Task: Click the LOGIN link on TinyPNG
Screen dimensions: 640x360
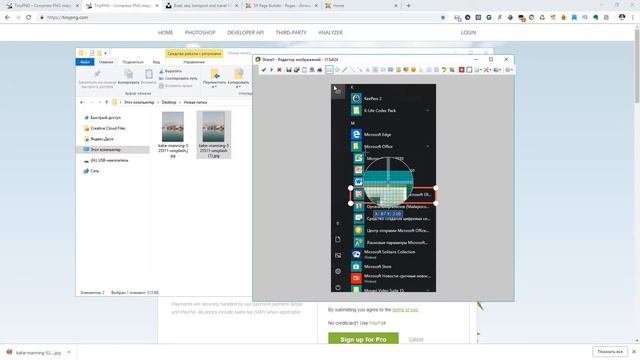Action: click(468, 33)
